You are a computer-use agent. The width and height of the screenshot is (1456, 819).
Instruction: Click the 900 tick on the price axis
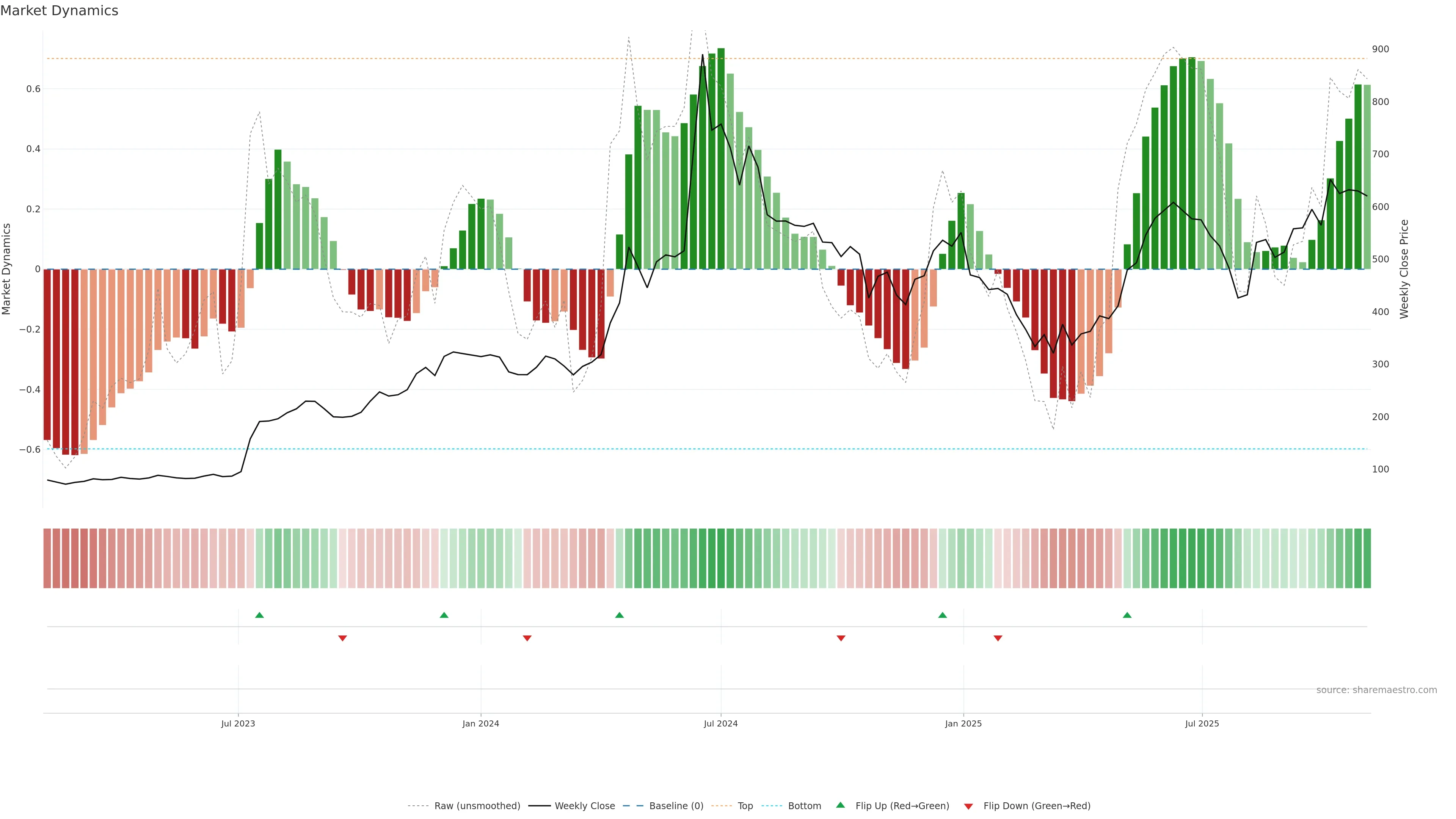click(x=1380, y=49)
